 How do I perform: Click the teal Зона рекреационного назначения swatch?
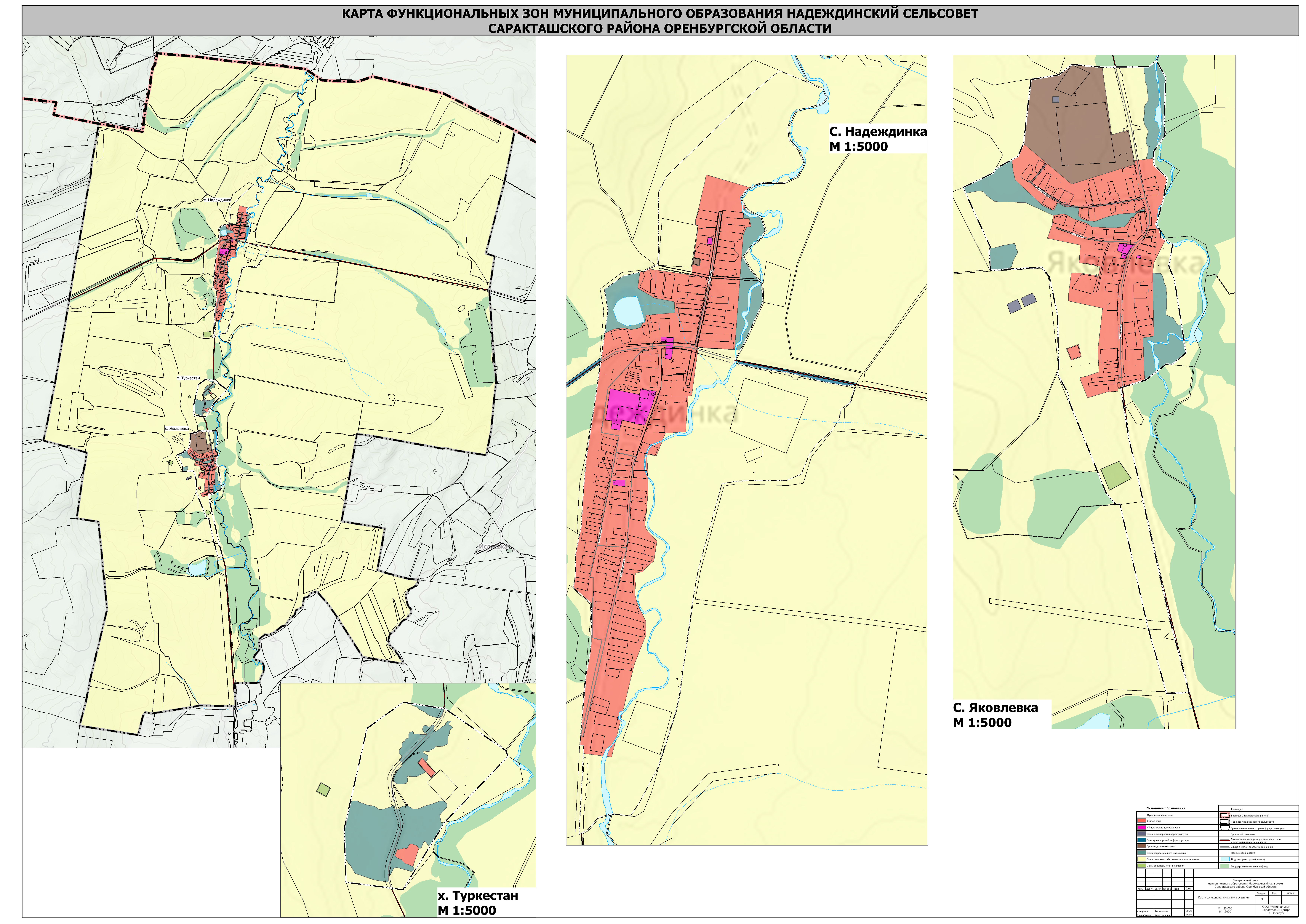(x=1142, y=853)
